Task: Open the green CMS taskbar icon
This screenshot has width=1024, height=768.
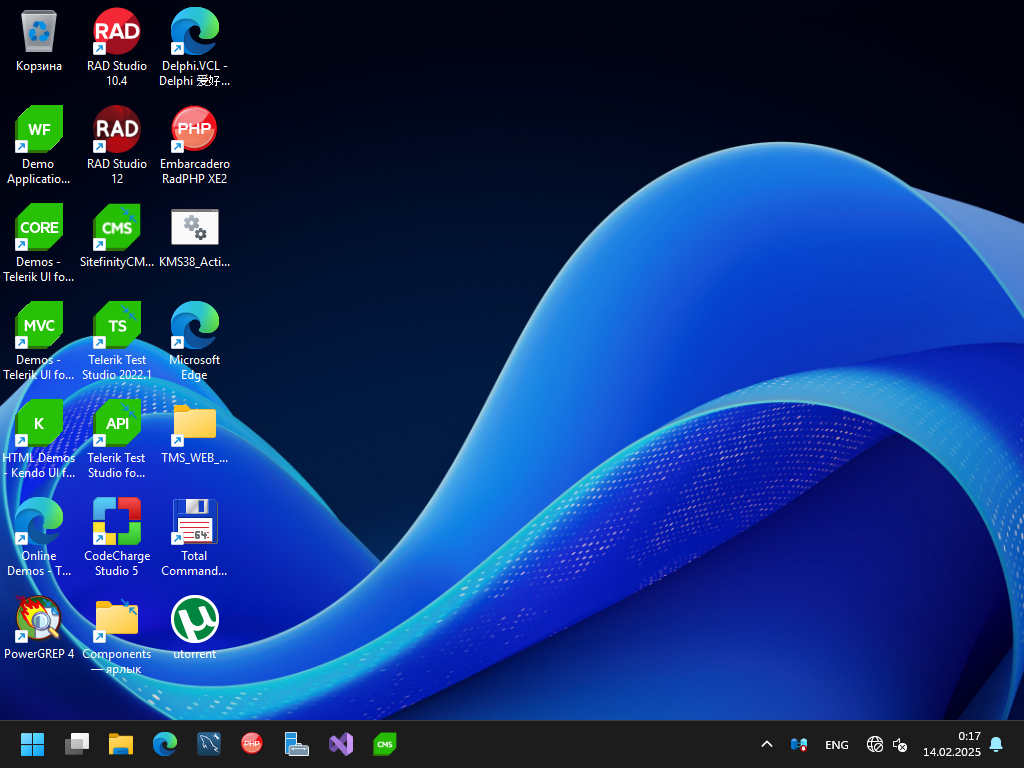Action: click(385, 744)
